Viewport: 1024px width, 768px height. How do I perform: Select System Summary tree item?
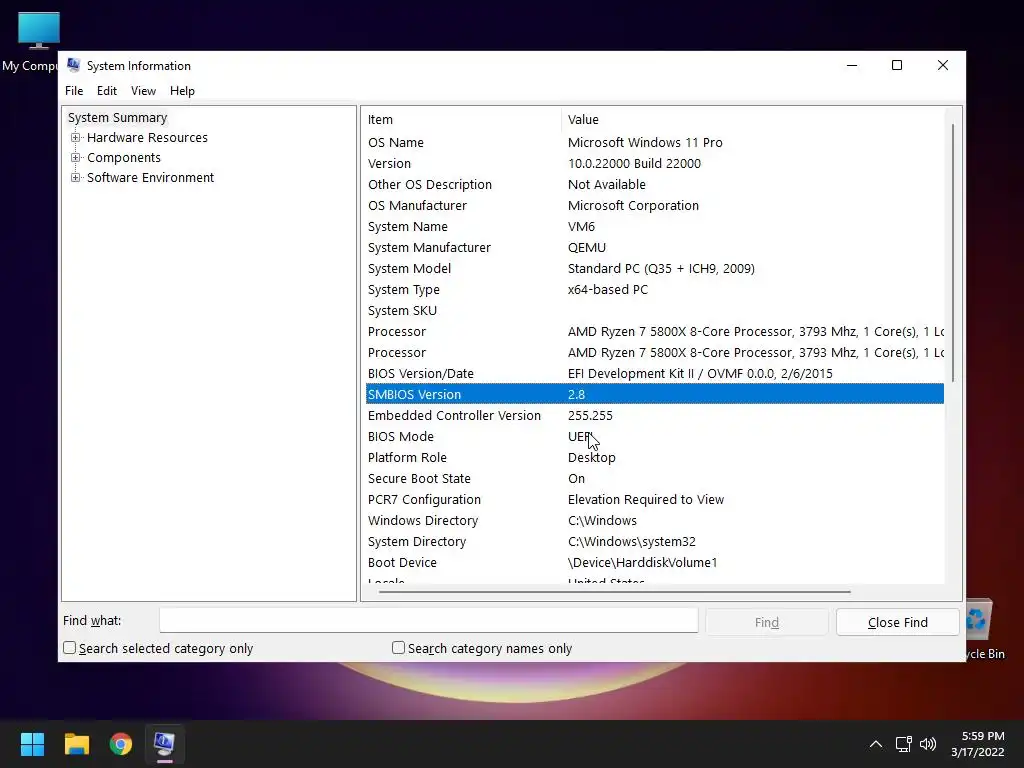[118, 118]
